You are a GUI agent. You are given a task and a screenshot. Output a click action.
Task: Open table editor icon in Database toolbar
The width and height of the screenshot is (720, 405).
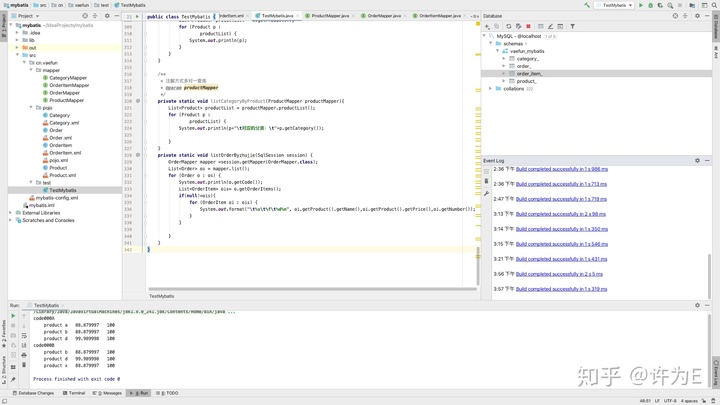pyautogui.click(x=540, y=26)
